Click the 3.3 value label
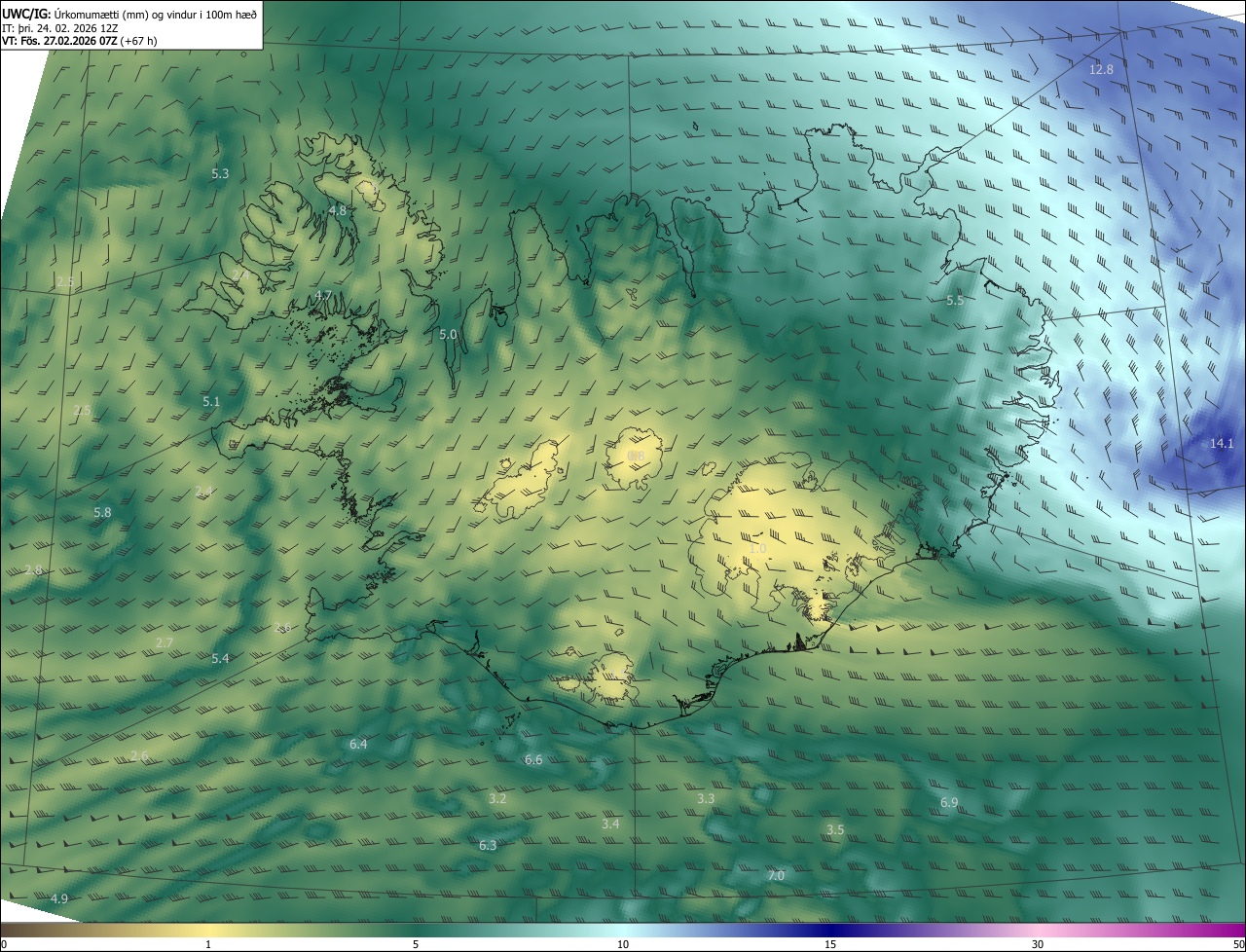This screenshot has height=952, width=1246. [706, 798]
